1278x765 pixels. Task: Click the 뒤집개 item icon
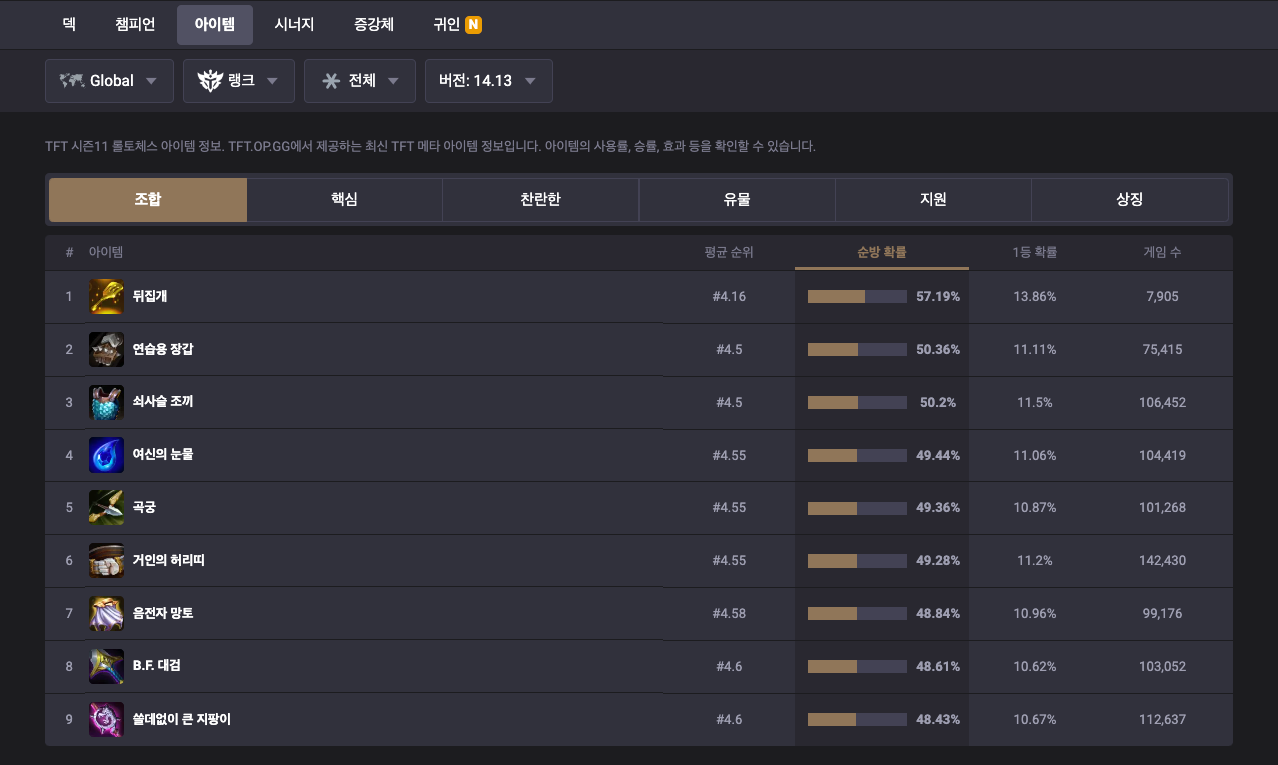[x=106, y=297]
